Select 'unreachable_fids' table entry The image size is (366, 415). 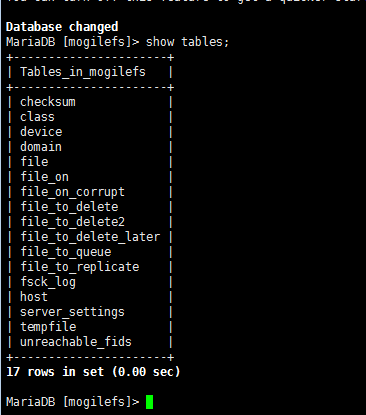click(76, 342)
